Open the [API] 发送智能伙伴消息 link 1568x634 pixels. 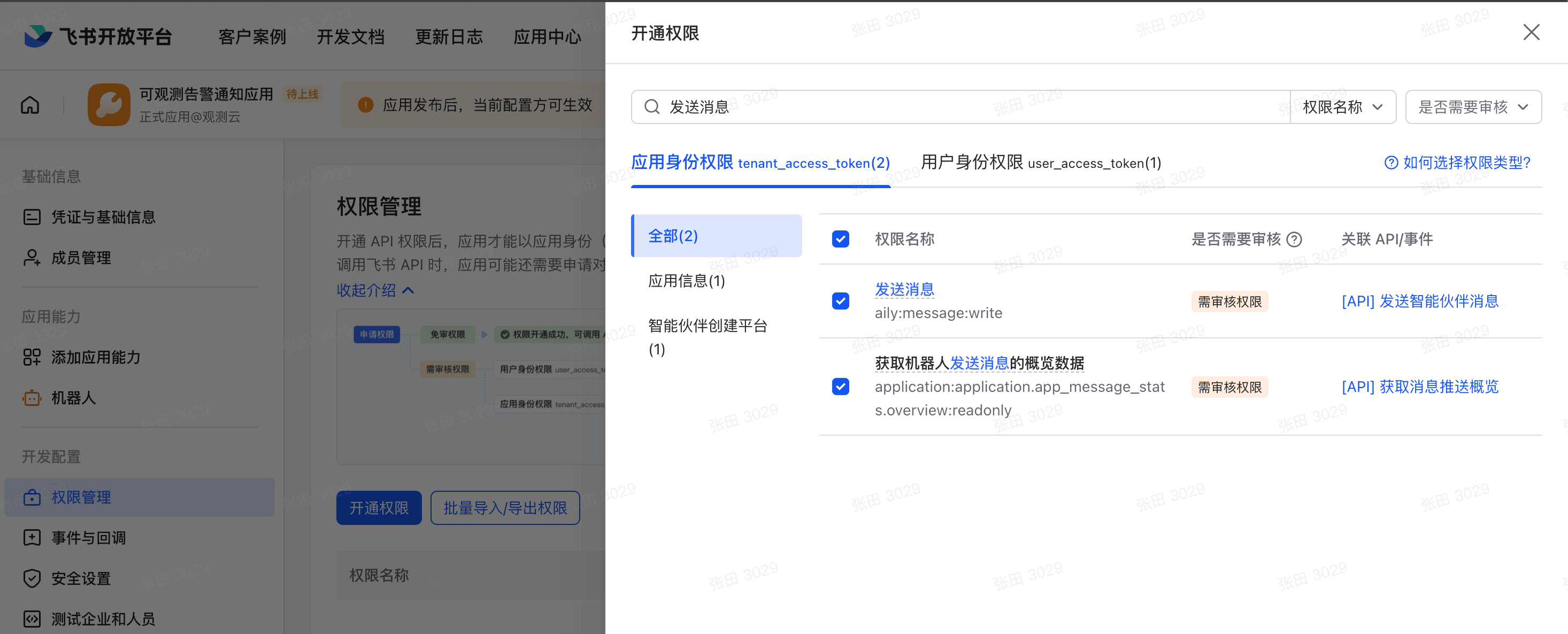click(1419, 301)
